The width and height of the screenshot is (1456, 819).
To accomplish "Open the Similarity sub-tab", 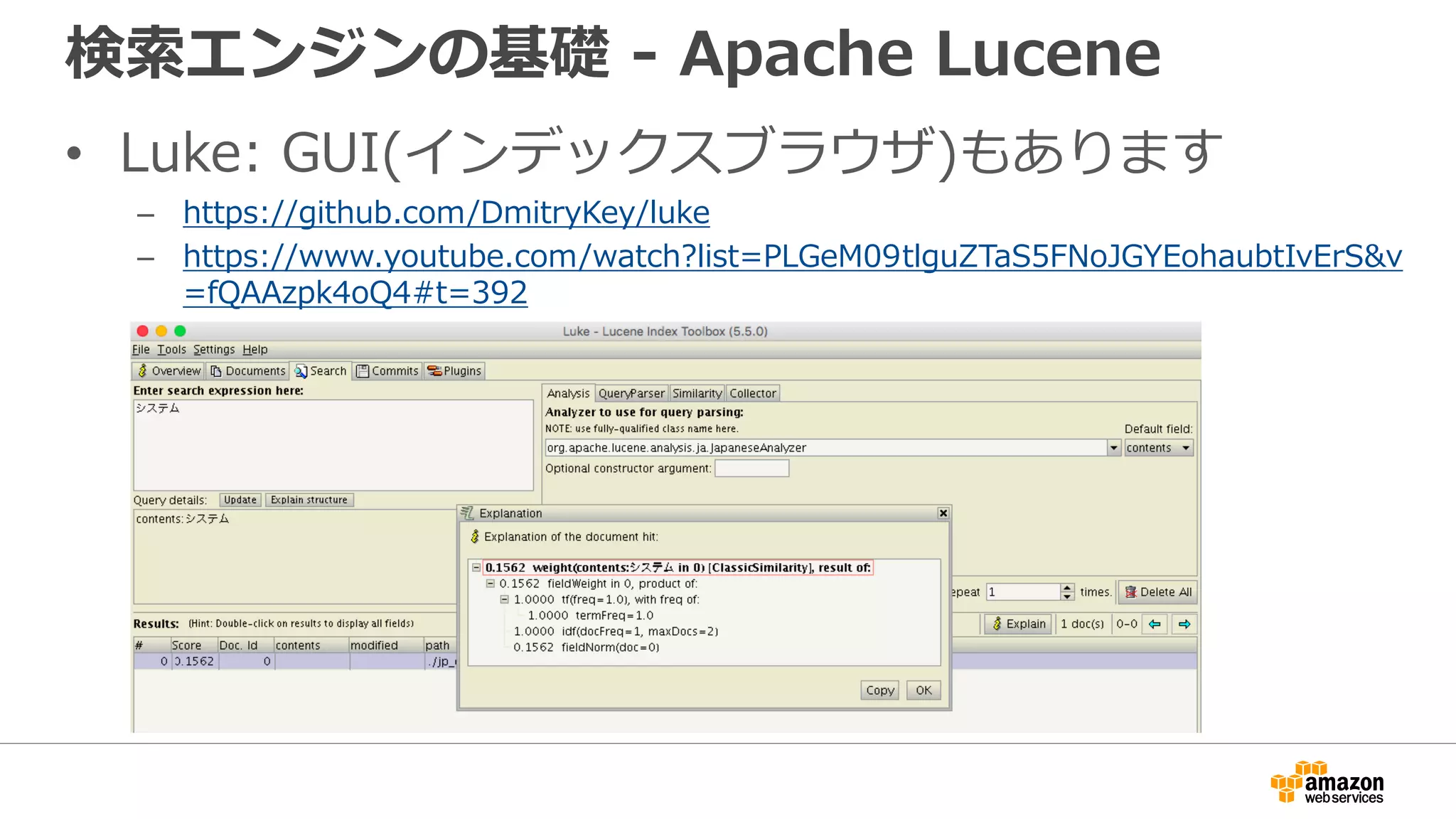I will pyautogui.click(x=697, y=393).
